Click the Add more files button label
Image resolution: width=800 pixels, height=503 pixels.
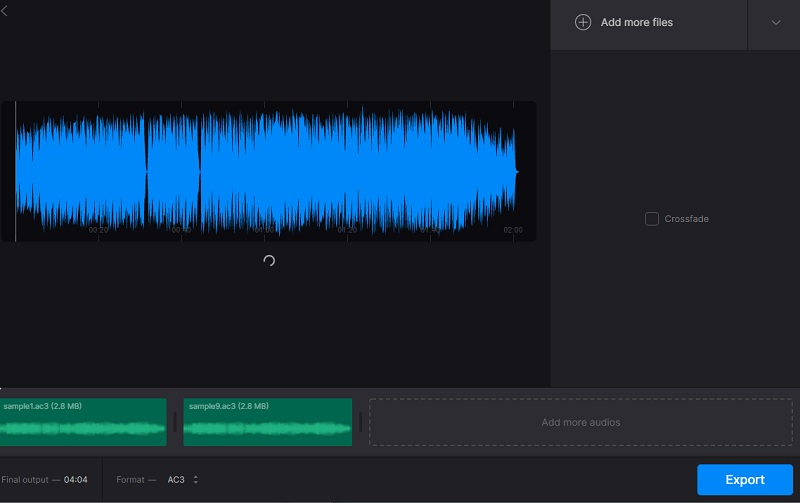(637, 22)
